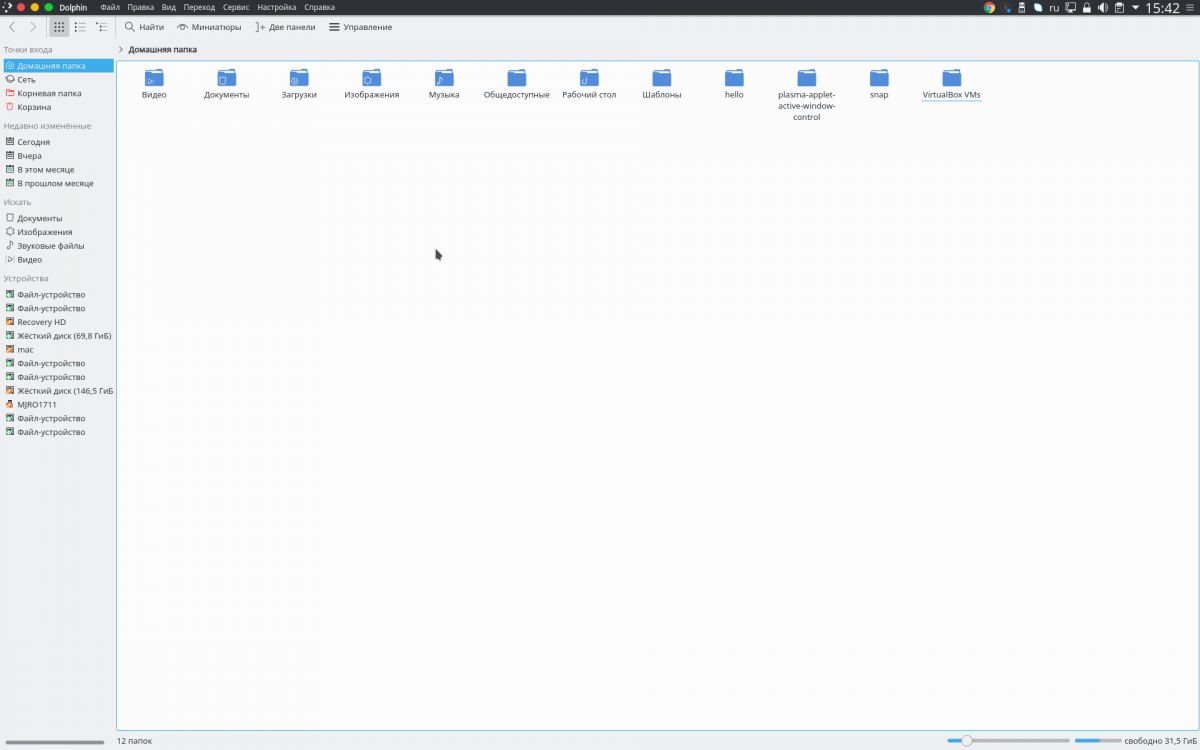
Task: Search Звуковые файлы in the sidebar
Action: [58, 246]
